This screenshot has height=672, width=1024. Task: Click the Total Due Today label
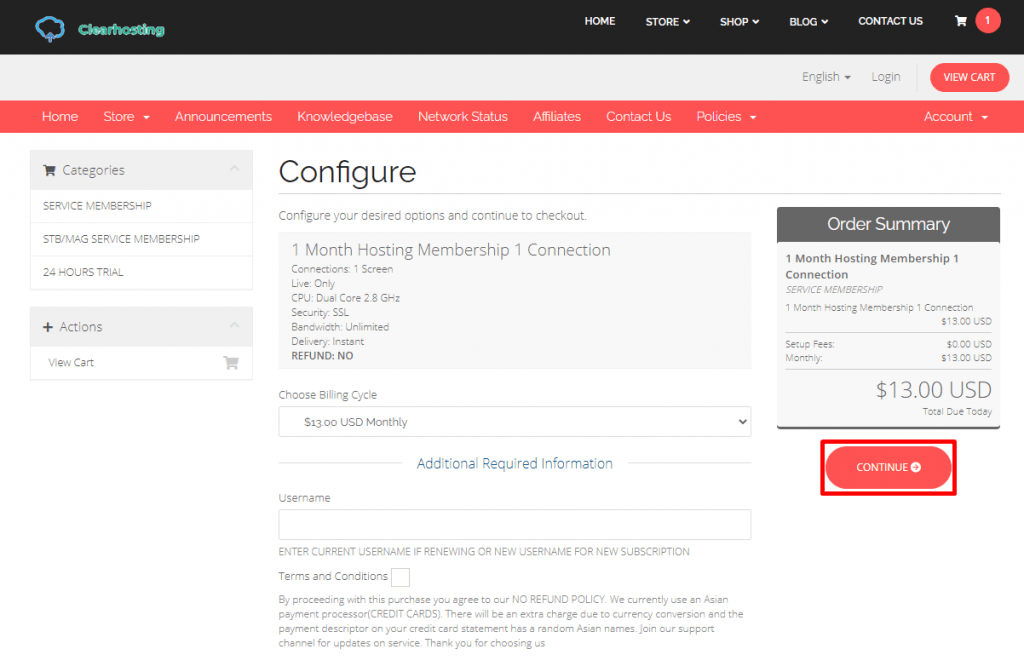tap(957, 411)
